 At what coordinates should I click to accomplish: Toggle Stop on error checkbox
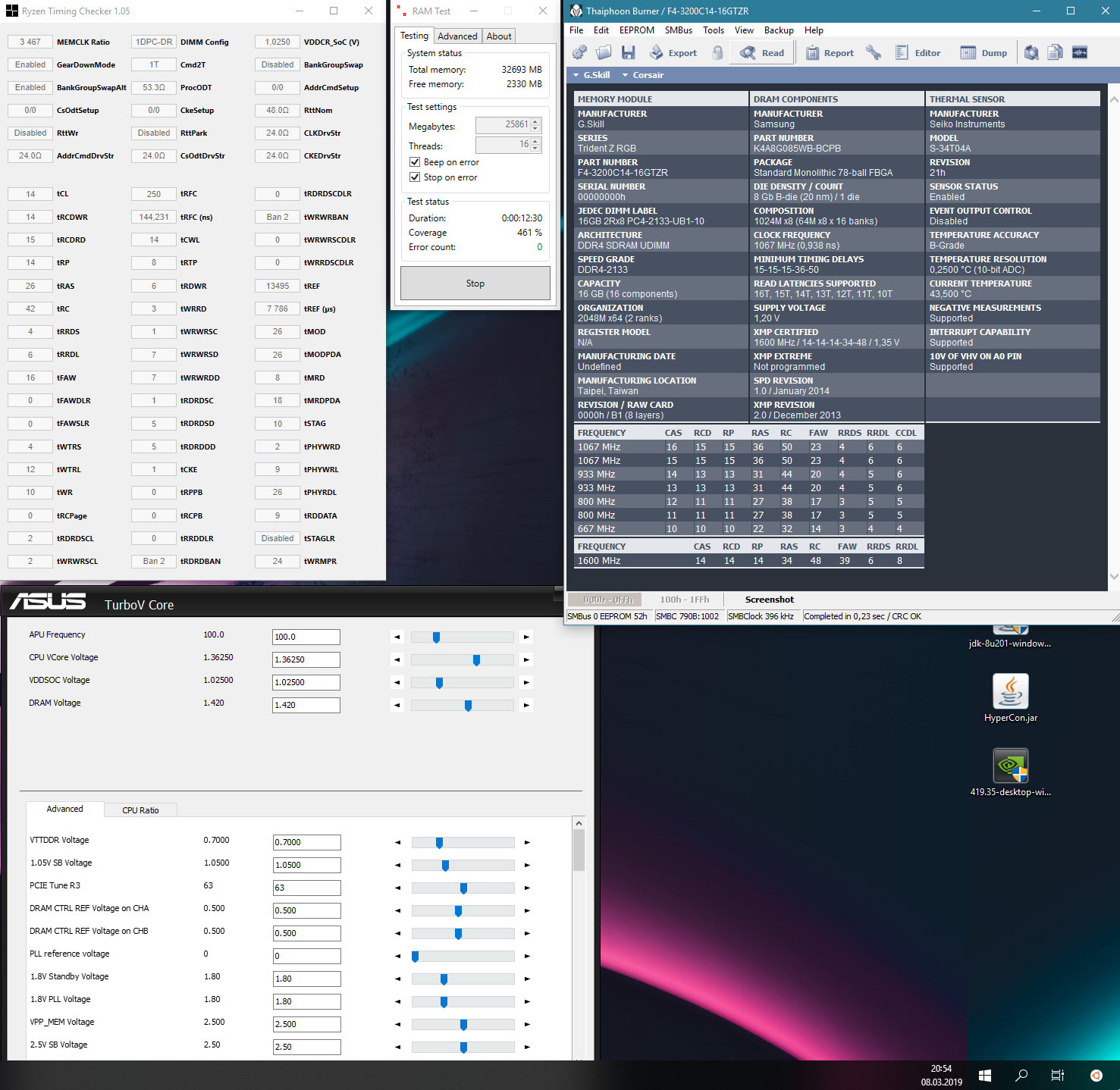click(415, 177)
